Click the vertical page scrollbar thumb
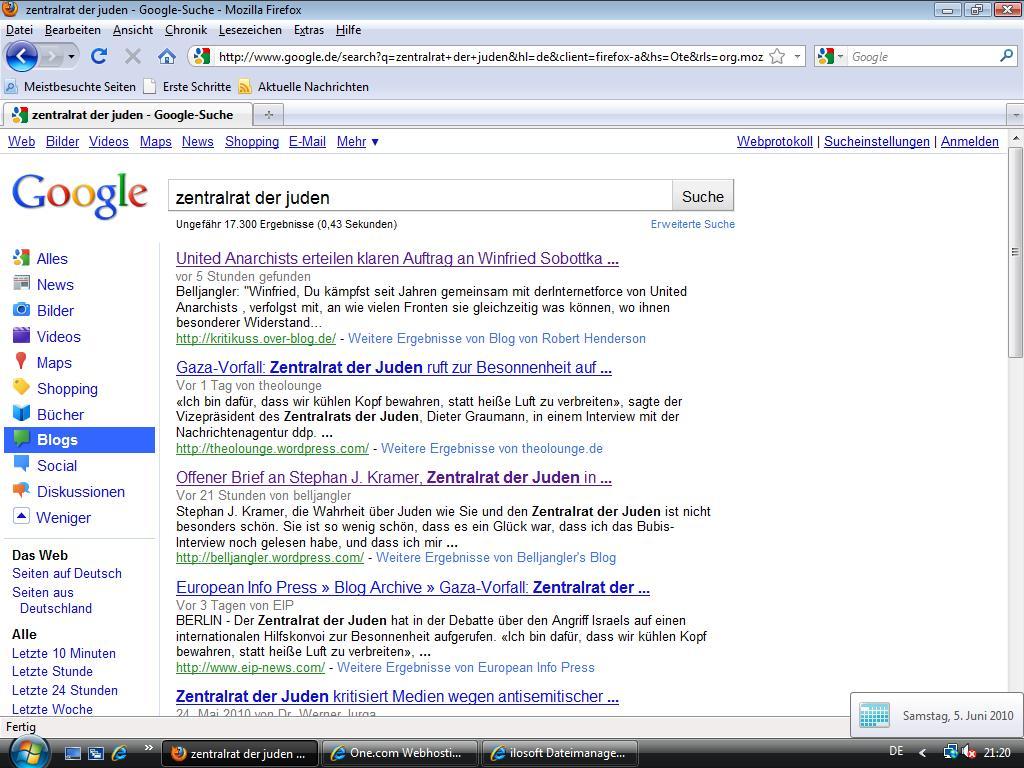Screen dimensions: 1024x768 [1015, 252]
